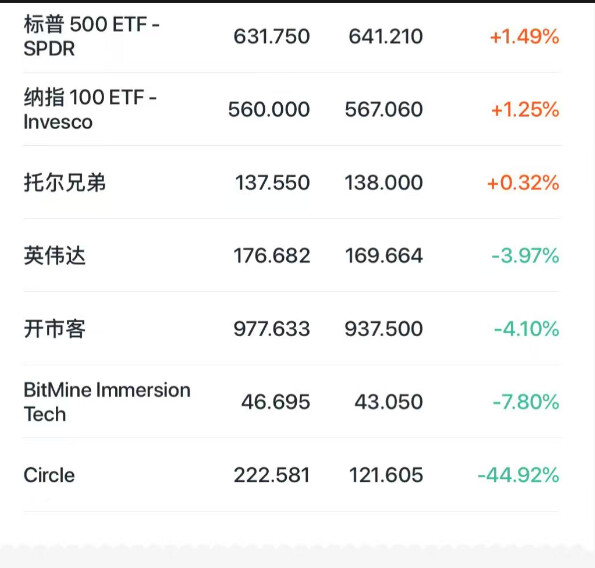Viewport: 595px width, 568px height.
Task: Click the 937.500 current price
Action: [x=384, y=329]
